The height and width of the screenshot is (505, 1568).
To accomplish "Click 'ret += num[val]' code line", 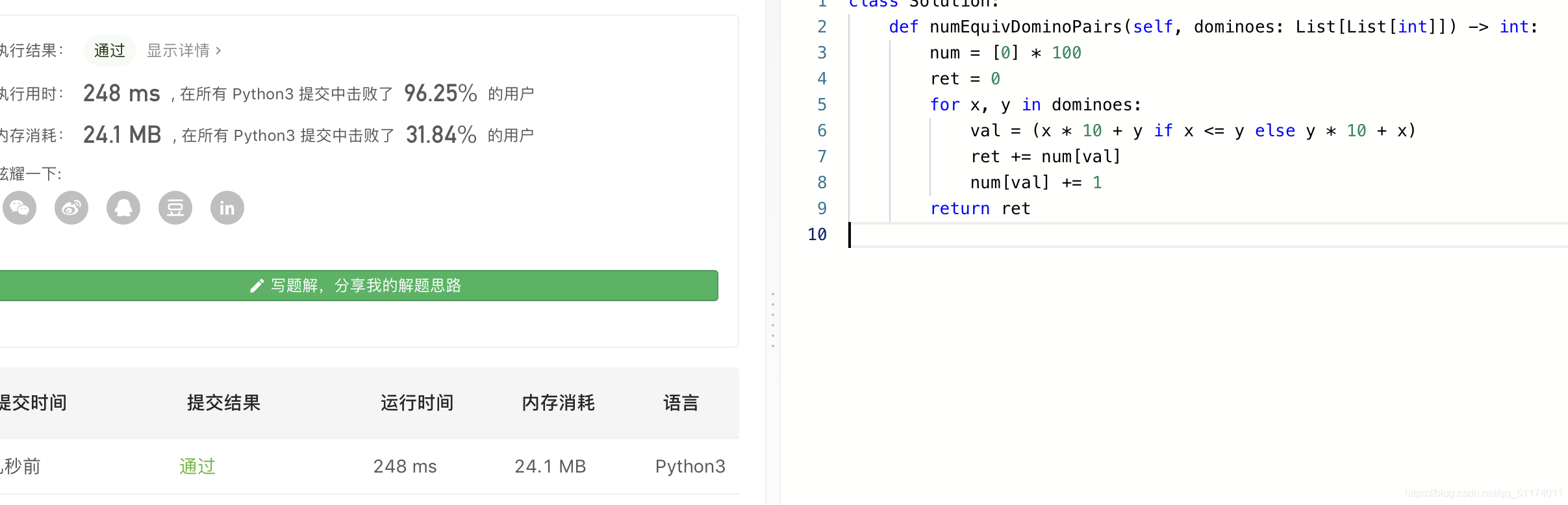I will [1046, 156].
